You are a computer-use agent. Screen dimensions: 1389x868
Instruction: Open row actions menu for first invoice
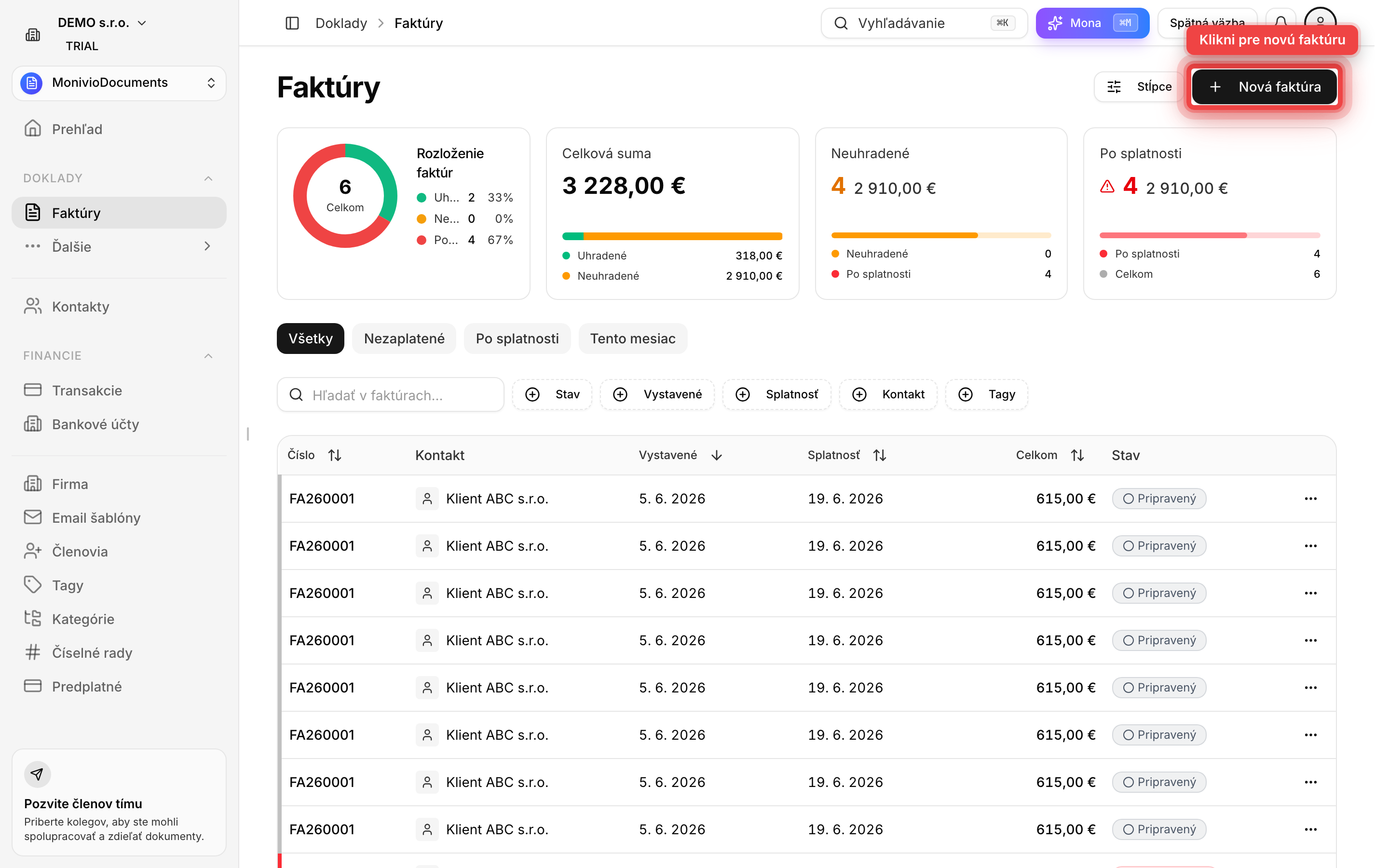(1310, 498)
